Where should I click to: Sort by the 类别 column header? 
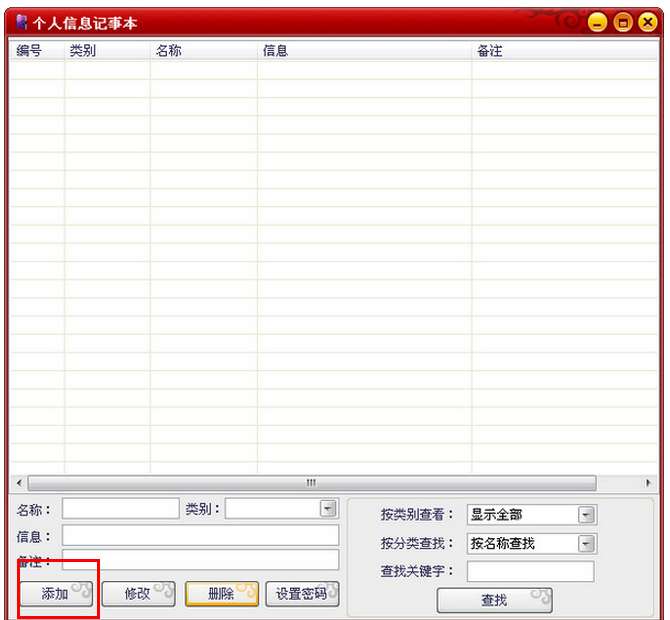click(107, 50)
